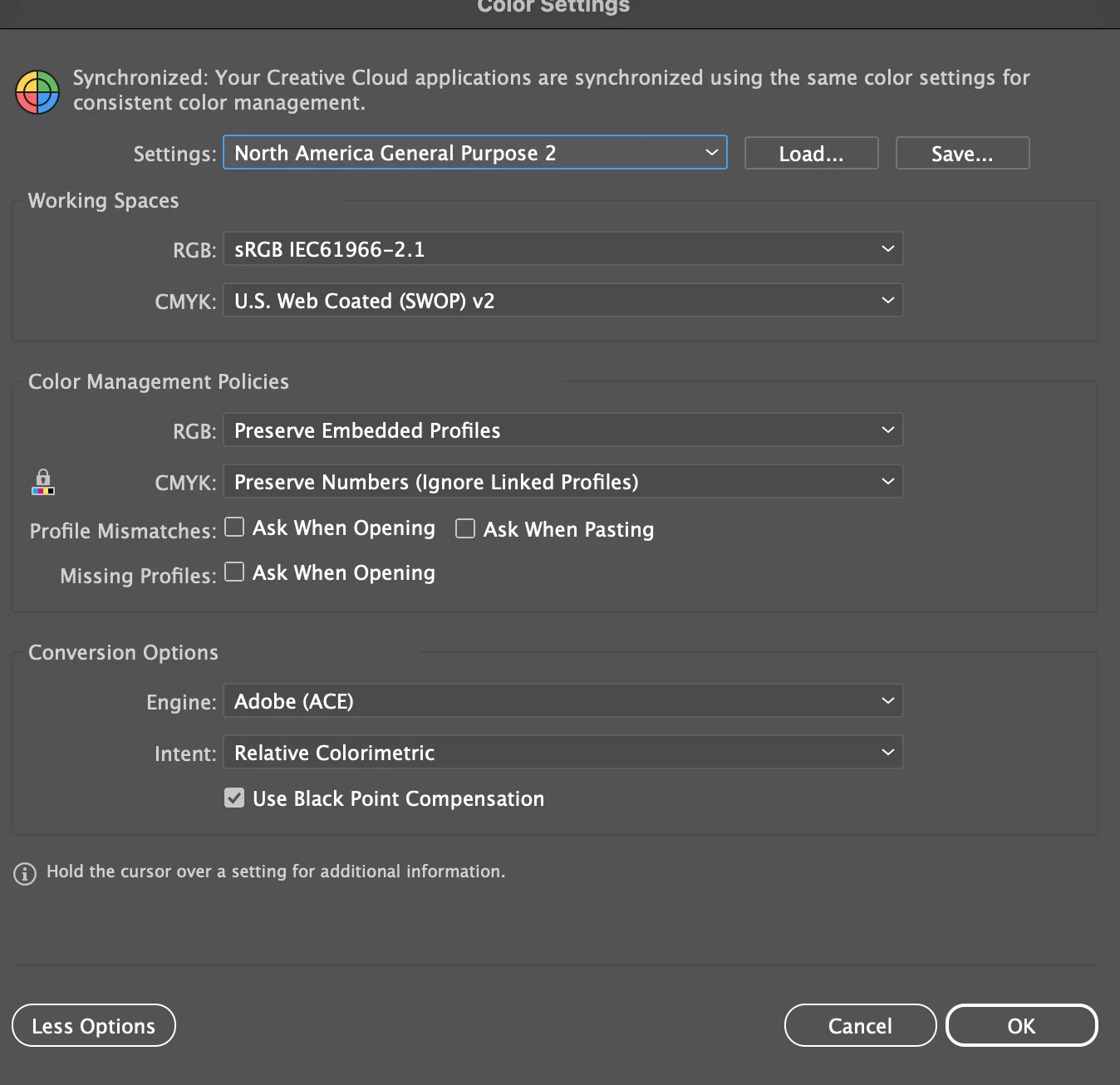The width and height of the screenshot is (1120, 1085).
Task: Click the Save... button
Action: (963, 154)
